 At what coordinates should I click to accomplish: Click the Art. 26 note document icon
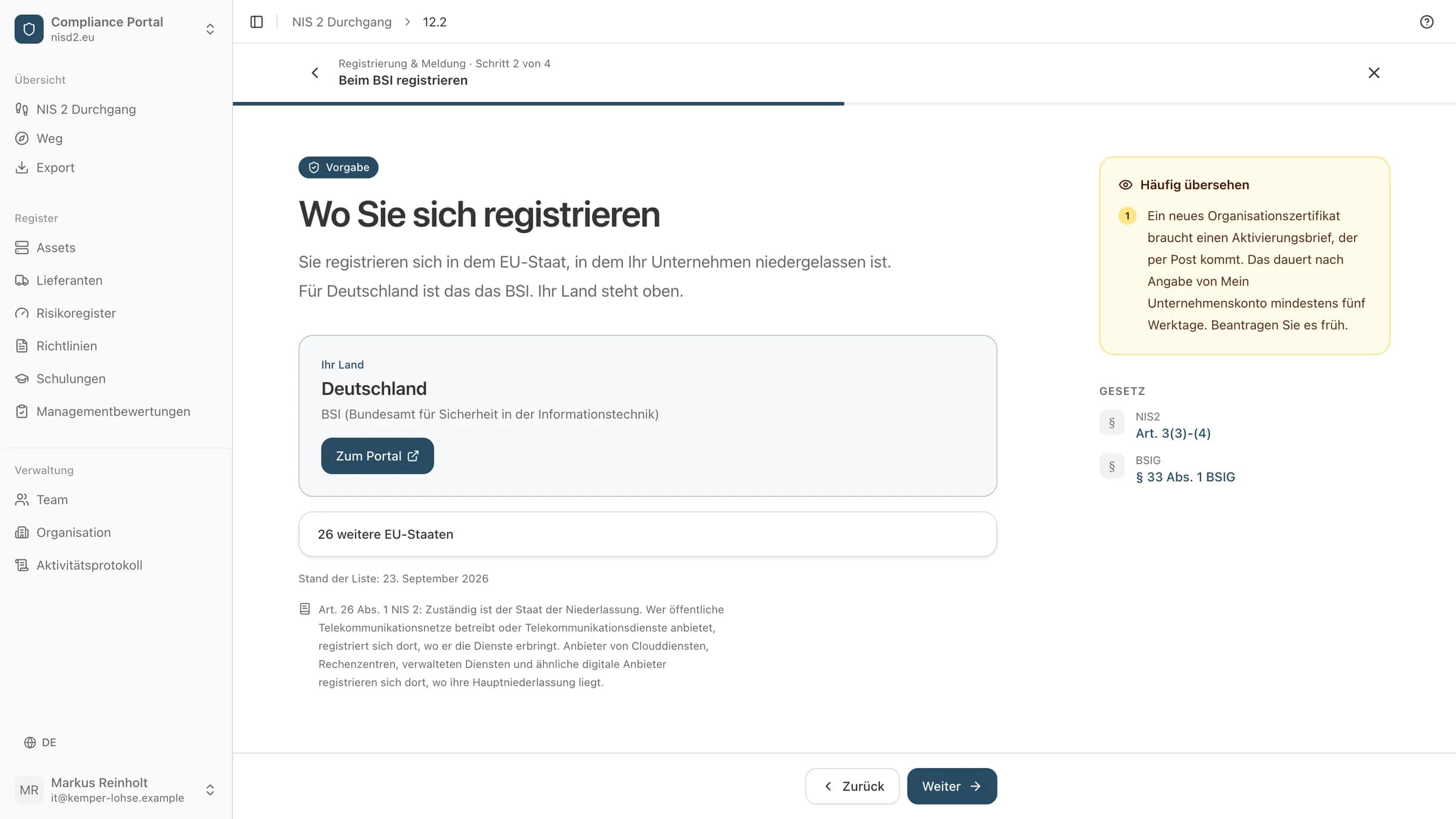pyautogui.click(x=305, y=609)
